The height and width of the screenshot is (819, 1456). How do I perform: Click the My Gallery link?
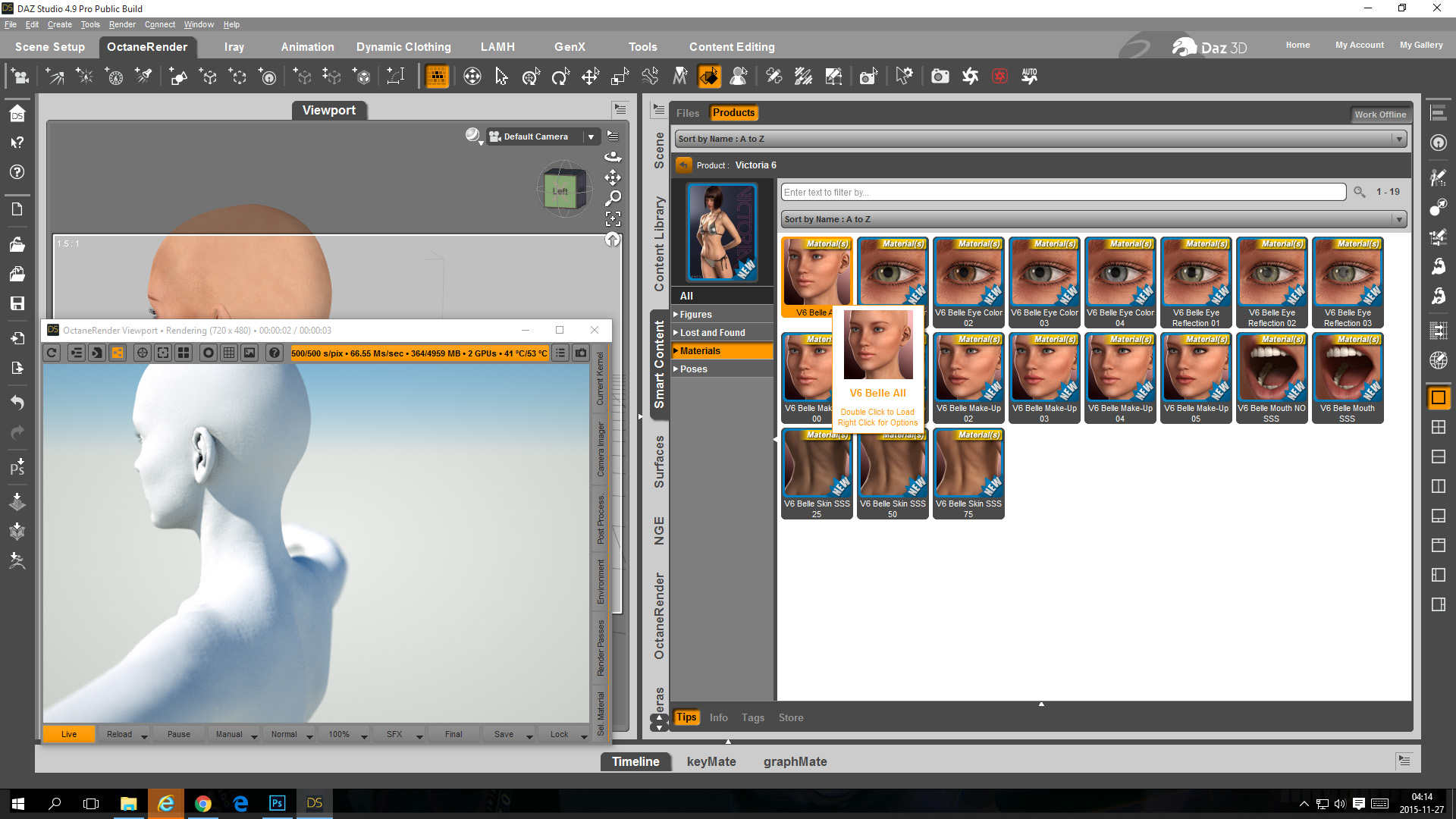[x=1421, y=45]
